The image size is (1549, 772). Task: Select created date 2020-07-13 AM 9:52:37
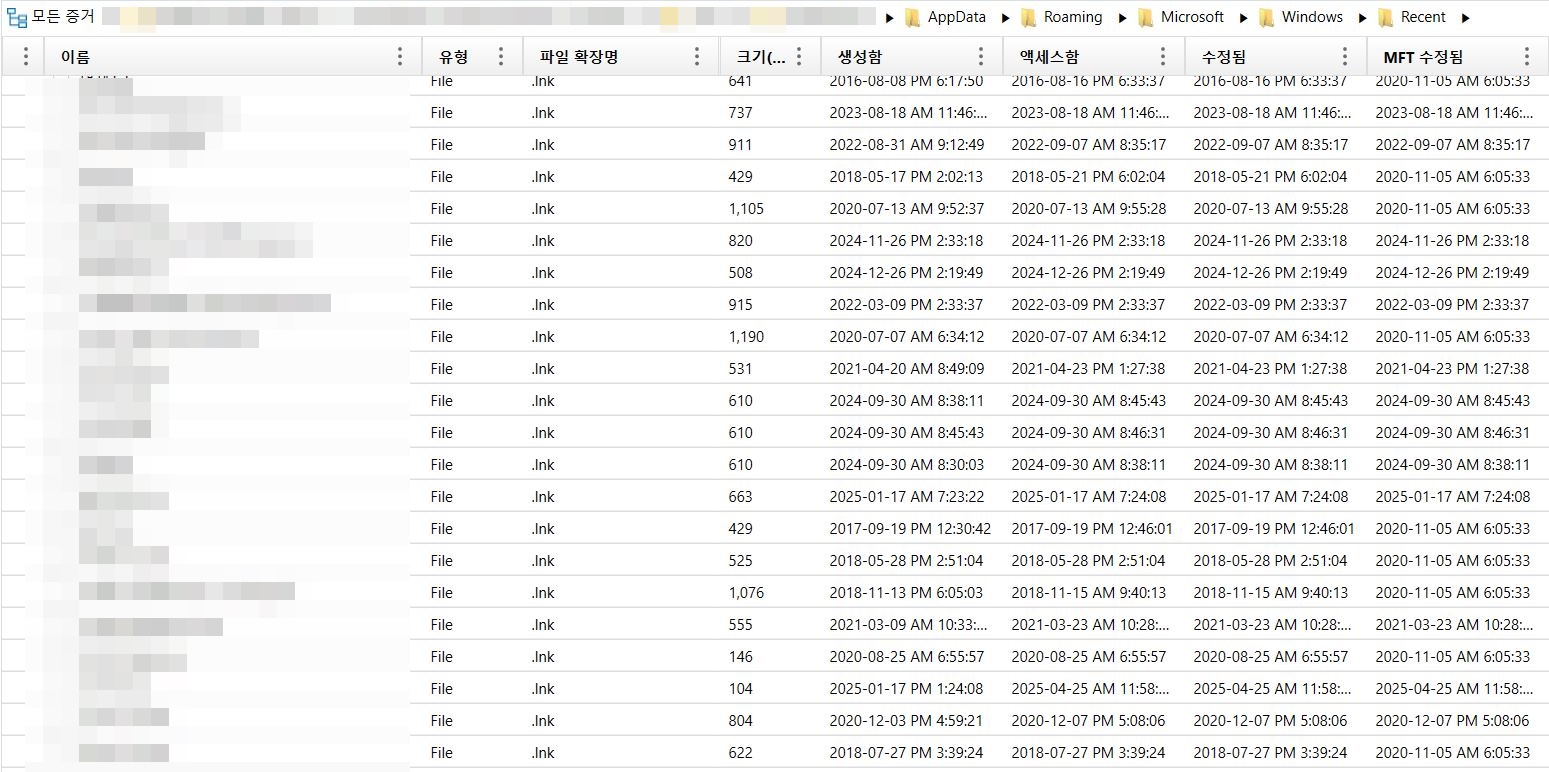(x=906, y=209)
